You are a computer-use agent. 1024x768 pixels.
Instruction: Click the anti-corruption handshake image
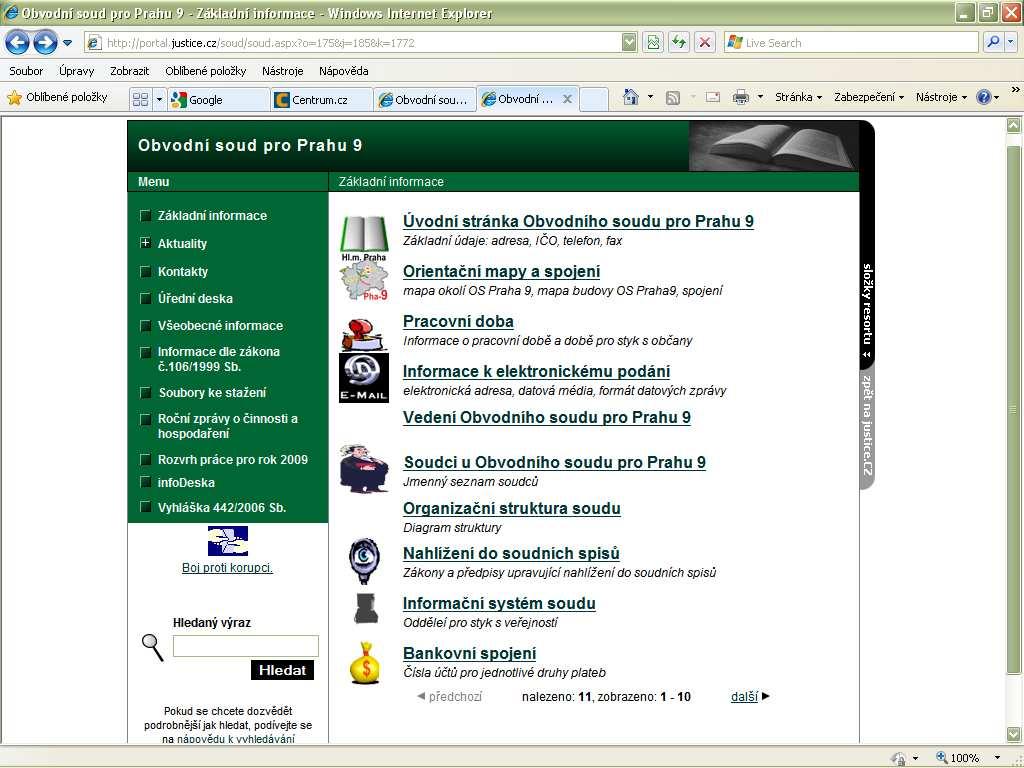pyautogui.click(x=227, y=541)
